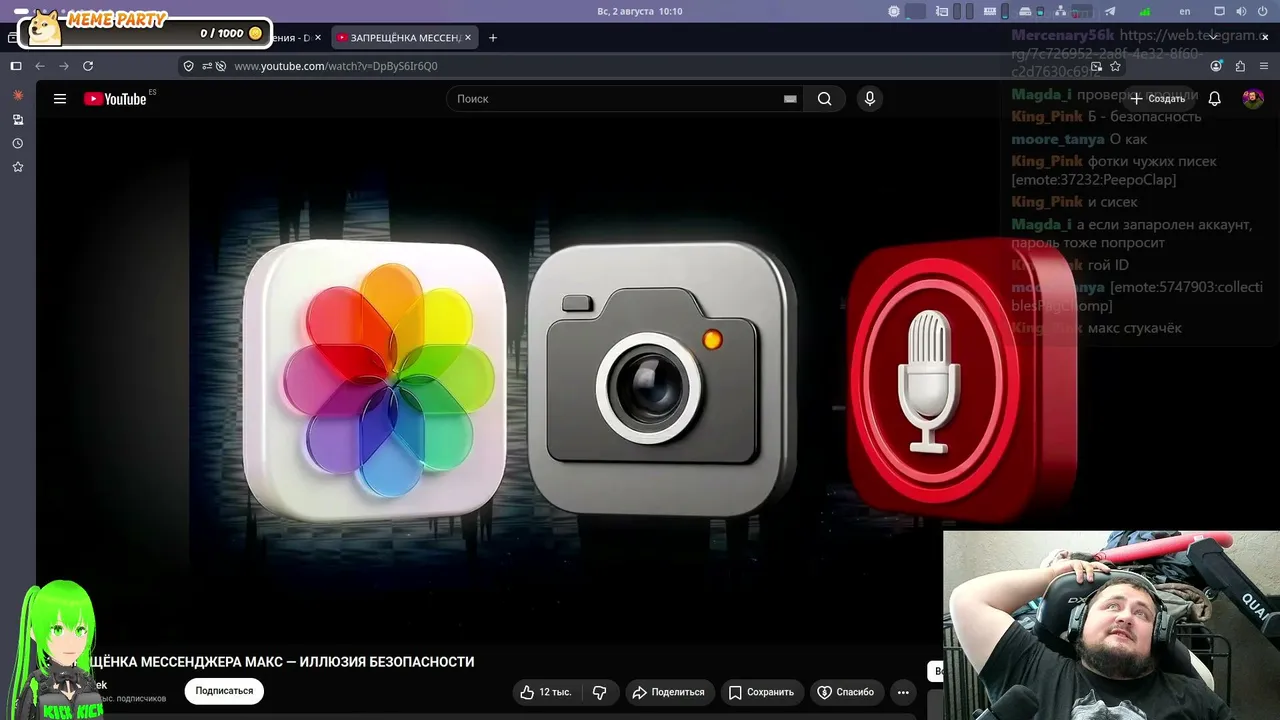Close the ЗАПРЕЩЁНКА МЕССЕНД tab

(x=468, y=38)
